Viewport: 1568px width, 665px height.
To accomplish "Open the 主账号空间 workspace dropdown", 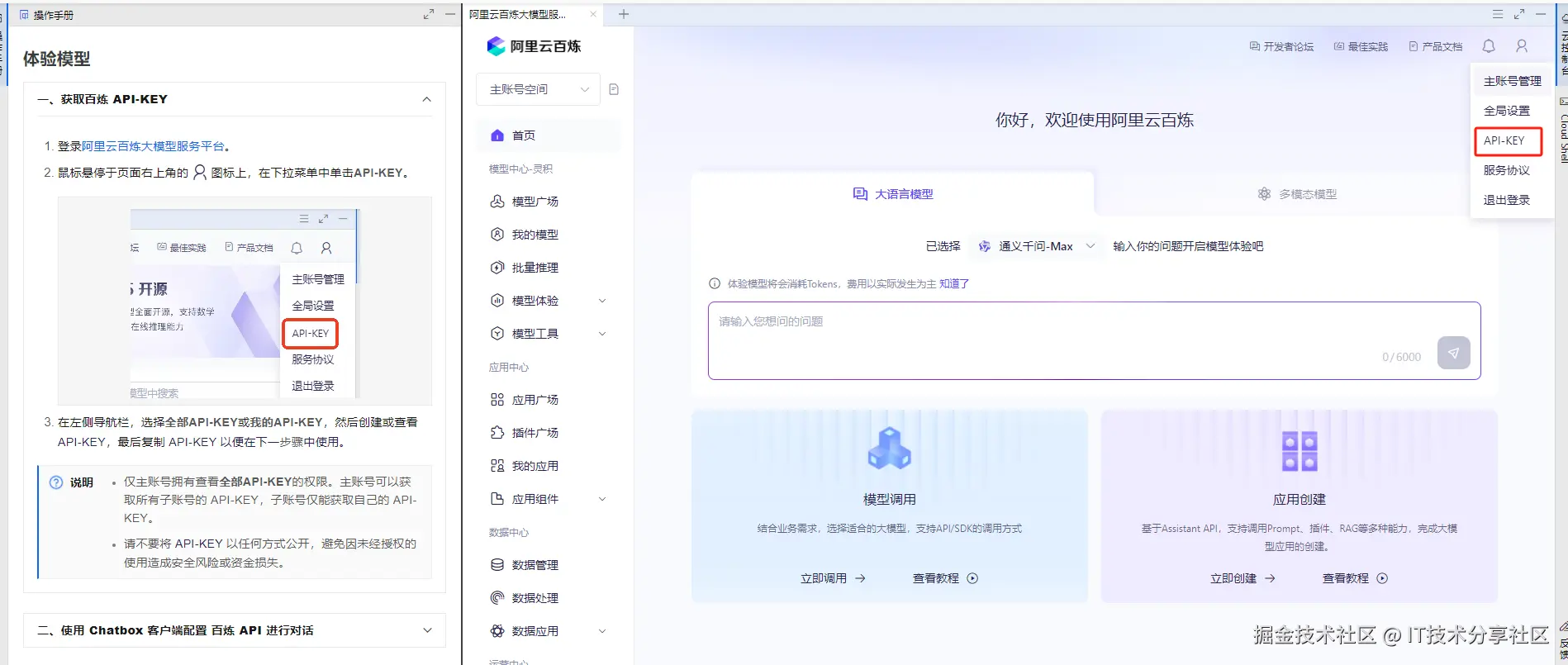I will (x=539, y=89).
